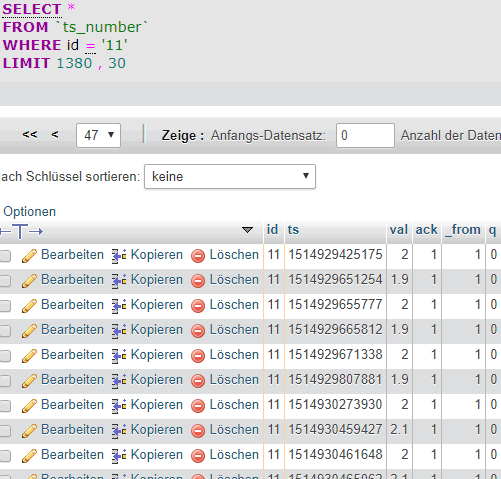Click pencil edit icon for row 1514929651254
Screen dimensions: 501x479
point(29,281)
